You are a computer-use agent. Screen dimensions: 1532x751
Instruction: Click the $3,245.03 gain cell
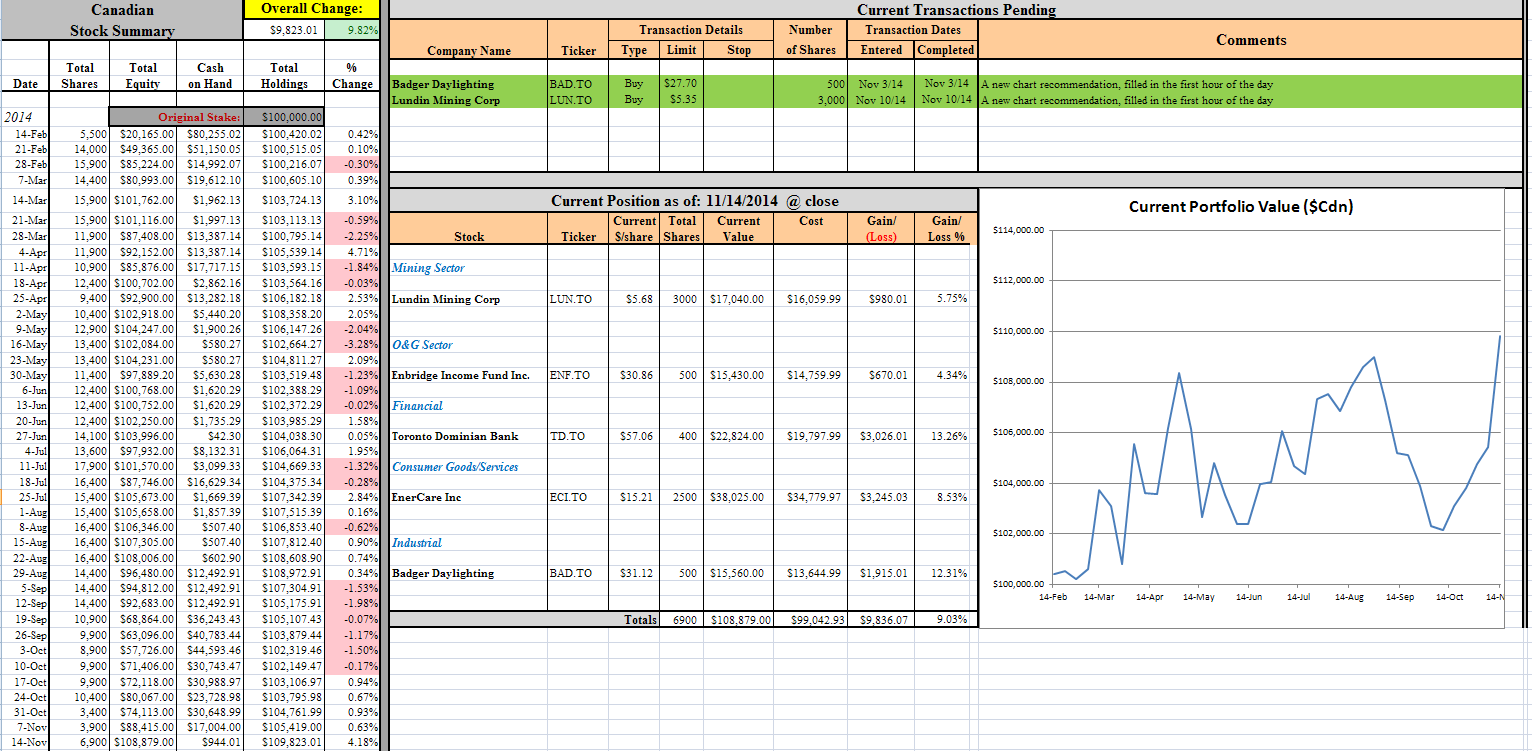click(883, 497)
